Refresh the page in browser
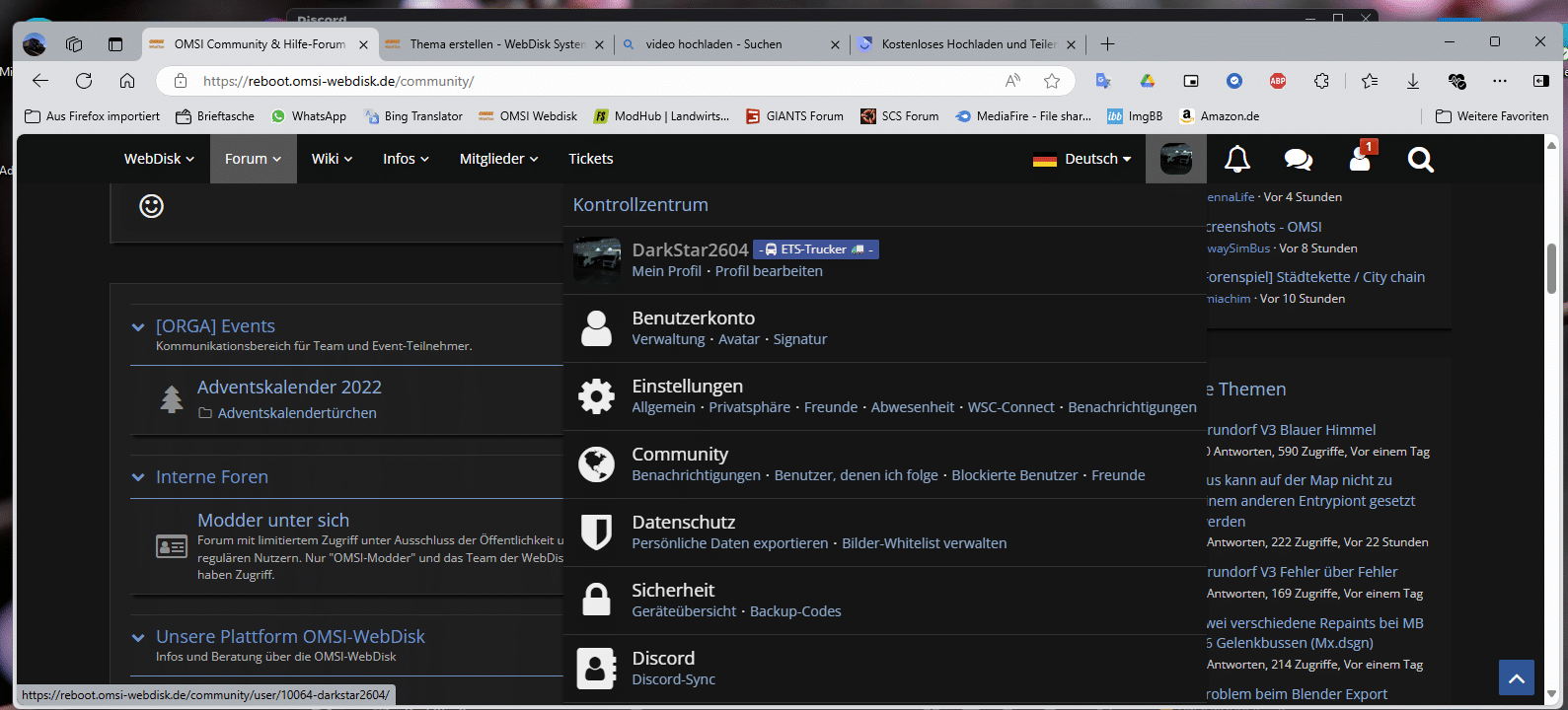 pyautogui.click(x=84, y=81)
